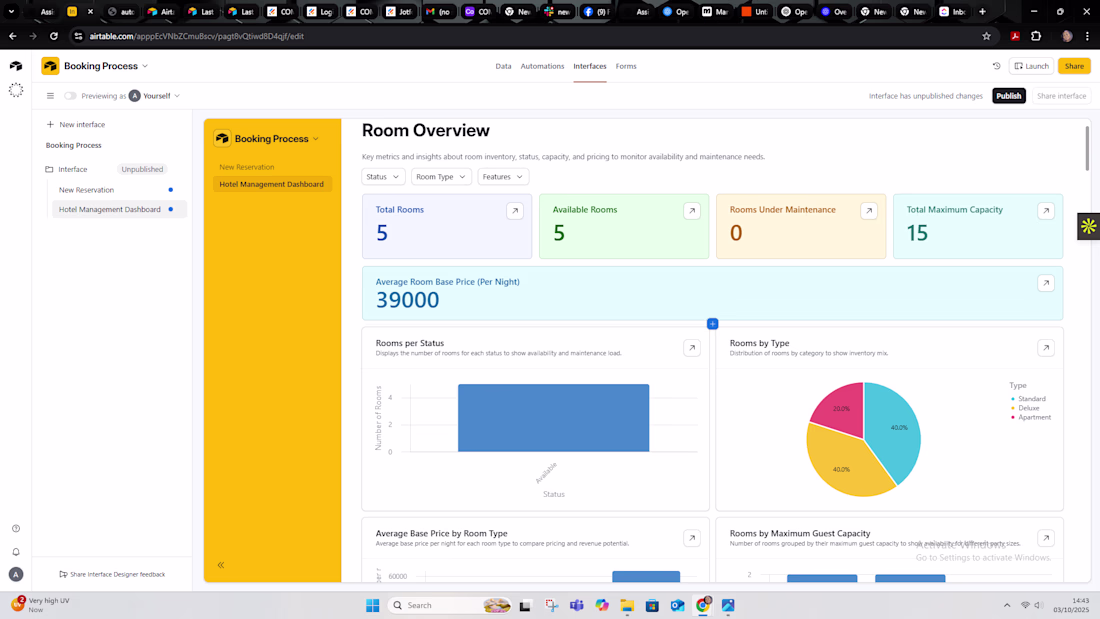Switch to the Forms tab
The image size is (1100, 619).
pos(626,66)
